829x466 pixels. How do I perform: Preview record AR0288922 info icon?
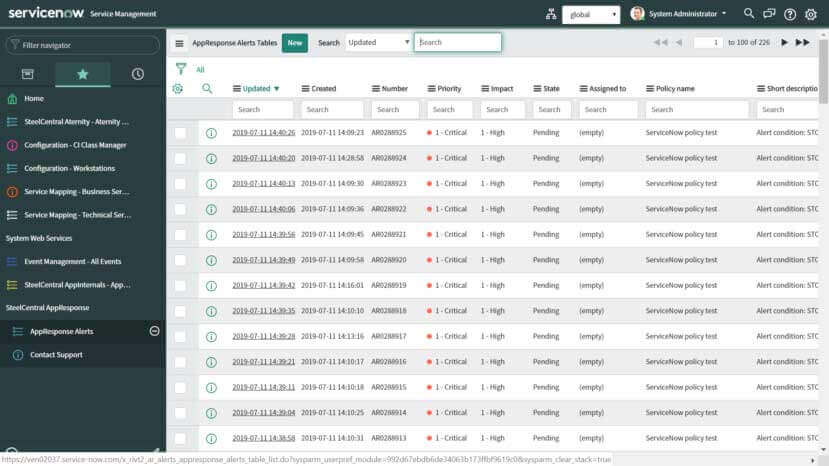211,209
